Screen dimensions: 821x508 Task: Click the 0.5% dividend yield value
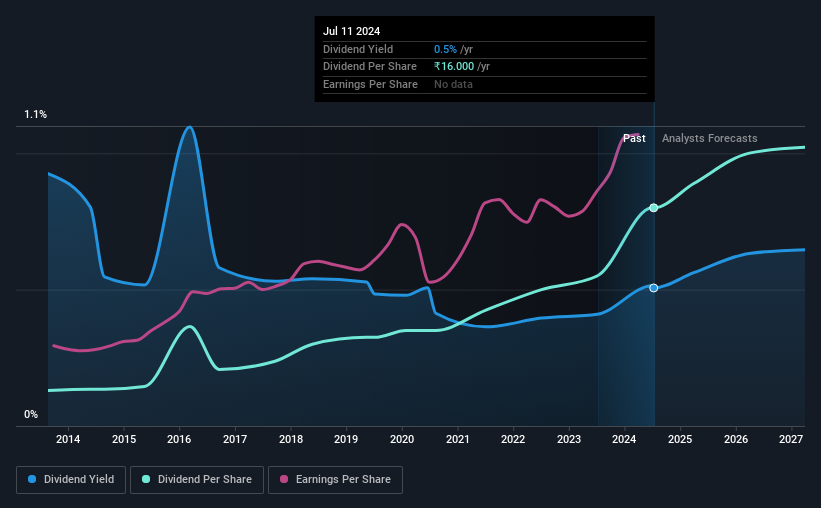coord(445,49)
